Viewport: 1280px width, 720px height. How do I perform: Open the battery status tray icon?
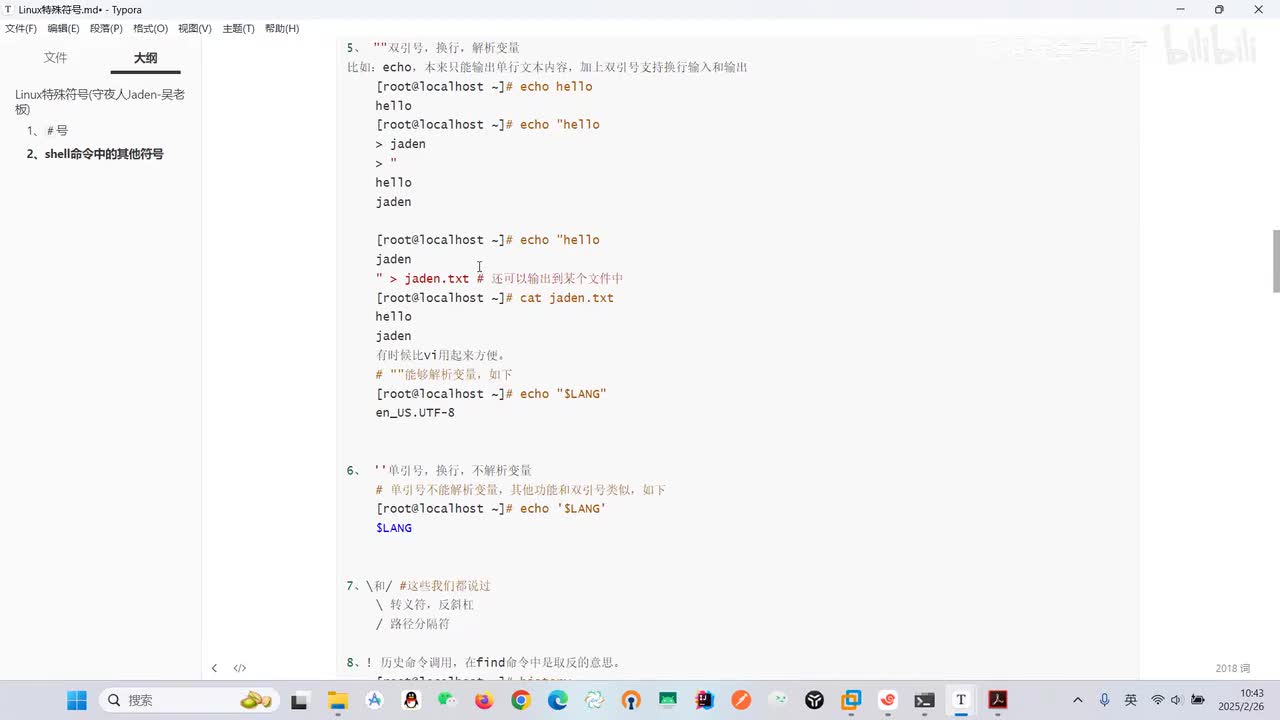coord(1198,700)
